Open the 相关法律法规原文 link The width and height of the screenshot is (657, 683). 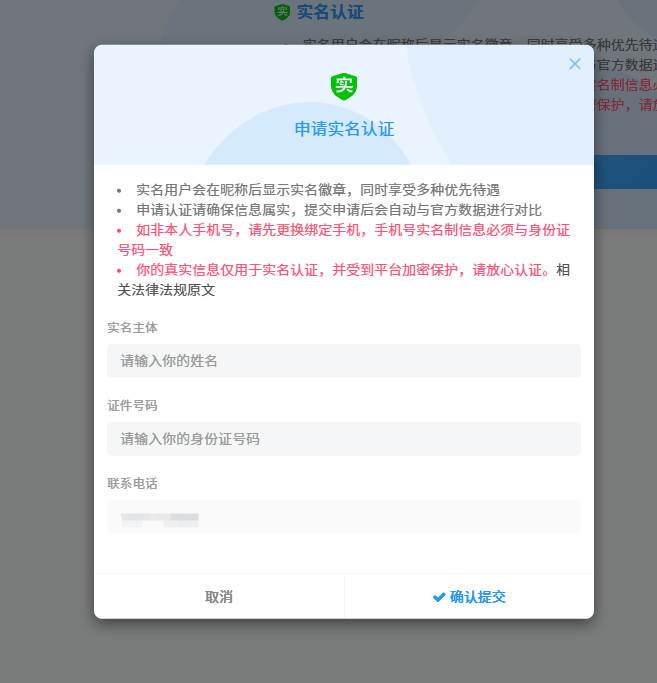pyautogui.click(x=166, y=290)
